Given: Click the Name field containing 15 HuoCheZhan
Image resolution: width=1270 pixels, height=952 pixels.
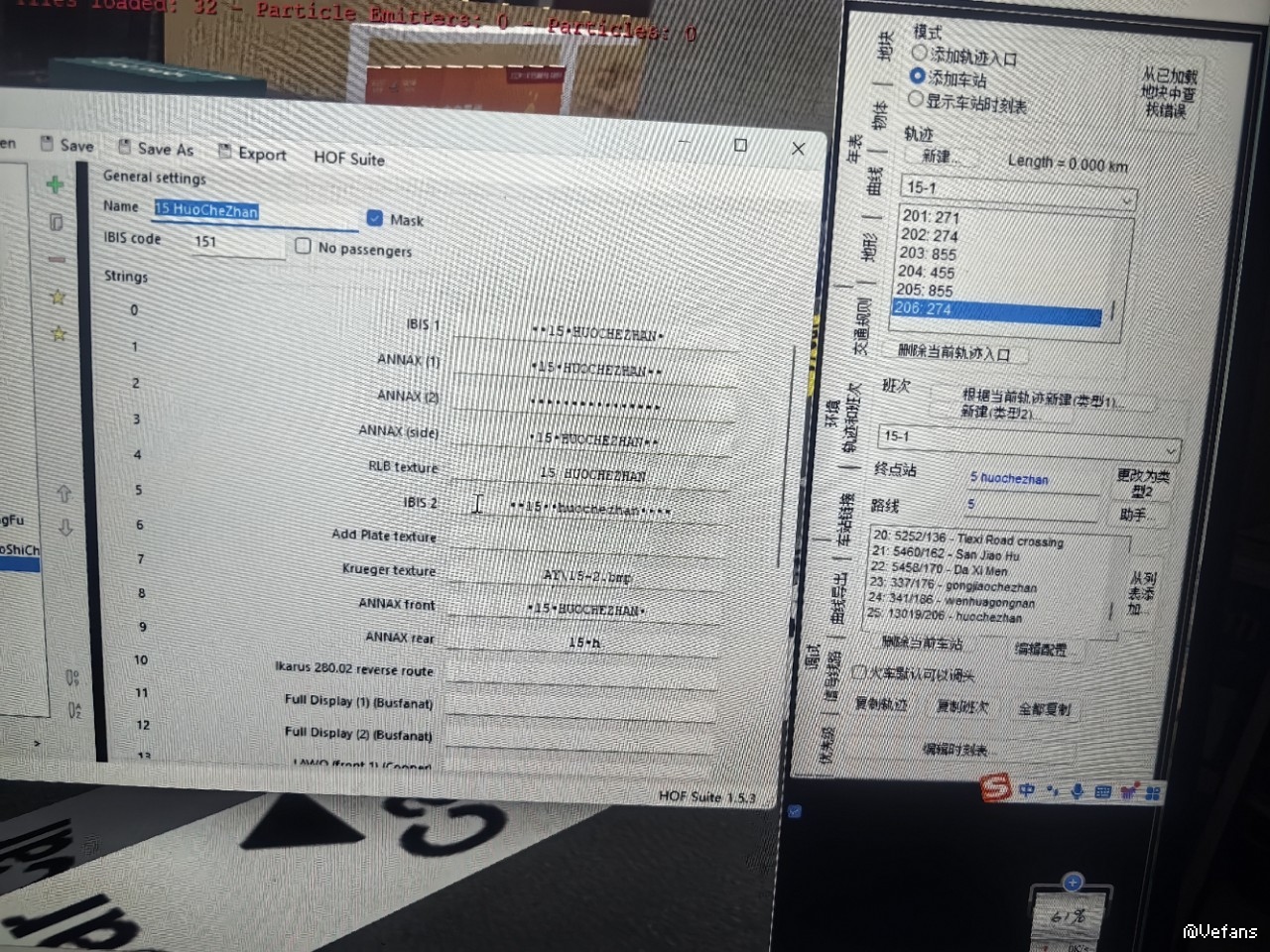Looking at the screenshot, I should (x=255, y=211).
